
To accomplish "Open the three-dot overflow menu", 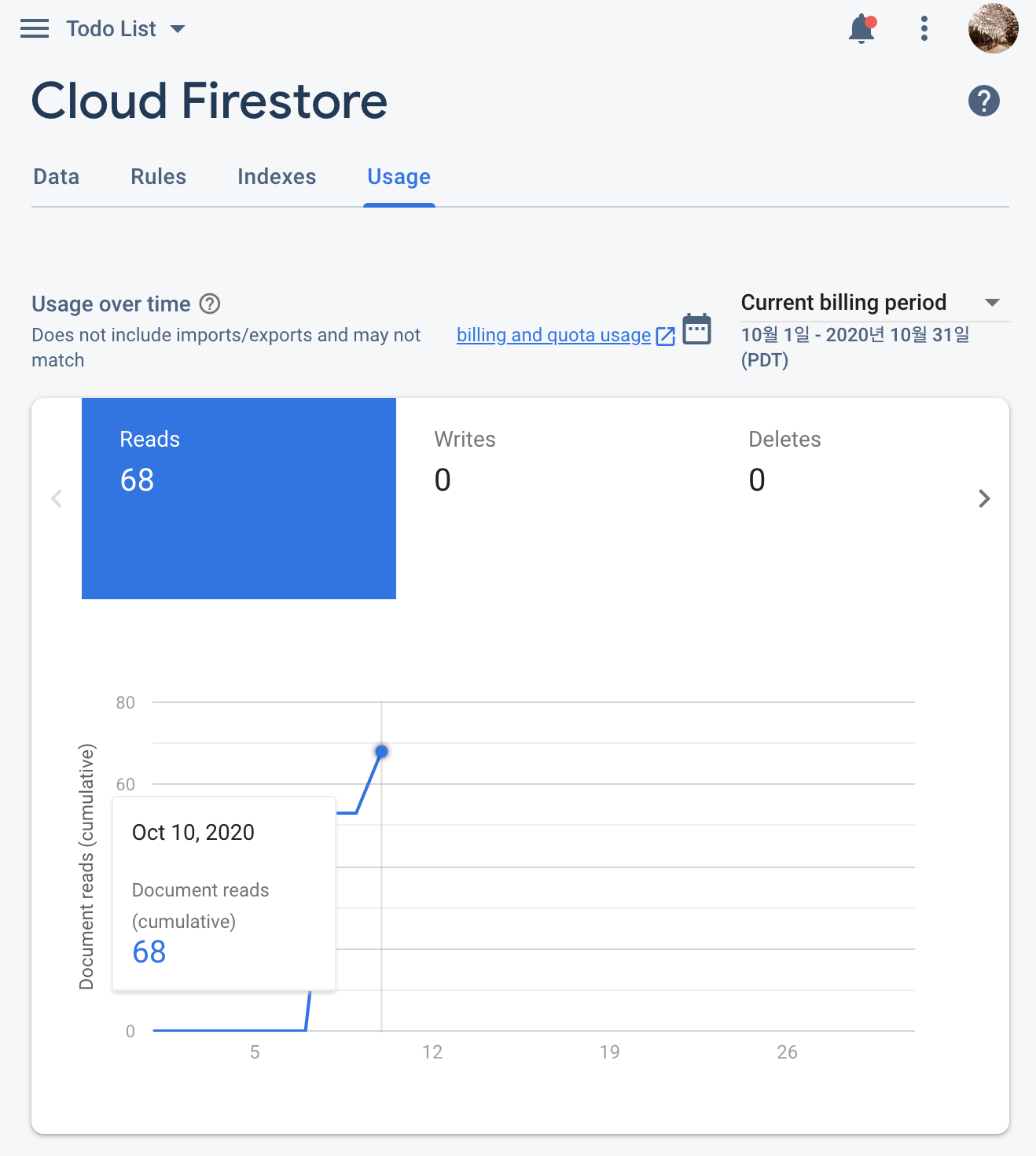I will tap(924, 29).
